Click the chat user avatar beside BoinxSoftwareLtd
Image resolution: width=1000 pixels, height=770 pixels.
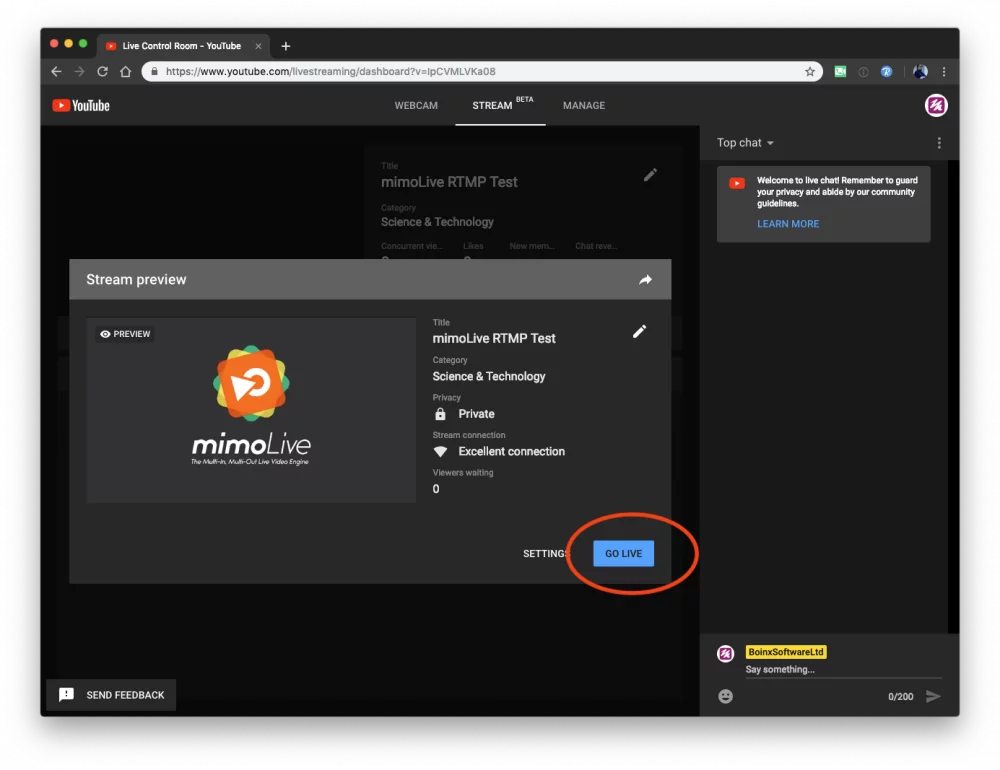tap(725, 653)
